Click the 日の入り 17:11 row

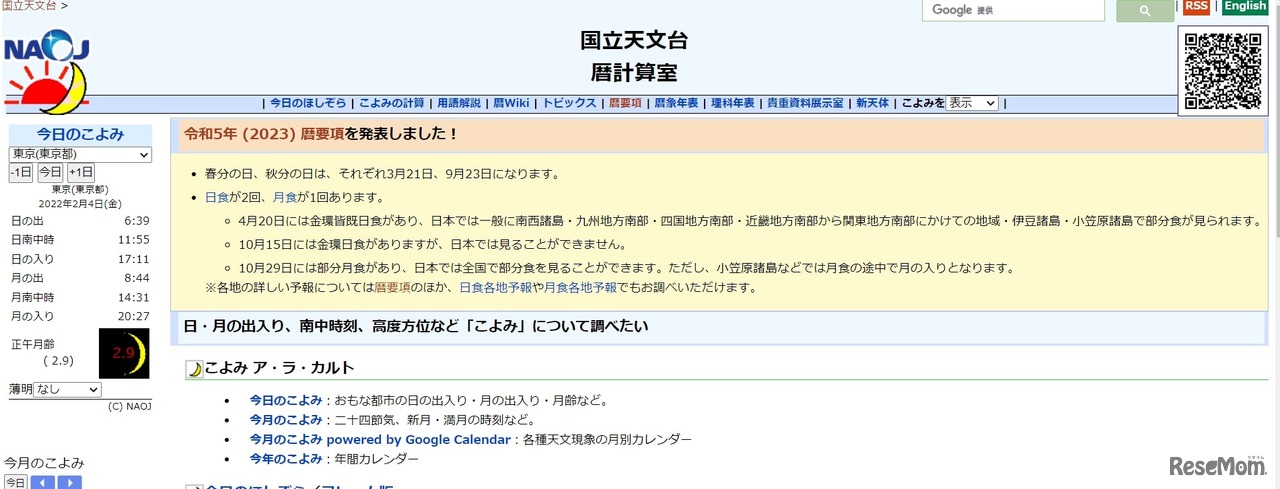point(80,259)
